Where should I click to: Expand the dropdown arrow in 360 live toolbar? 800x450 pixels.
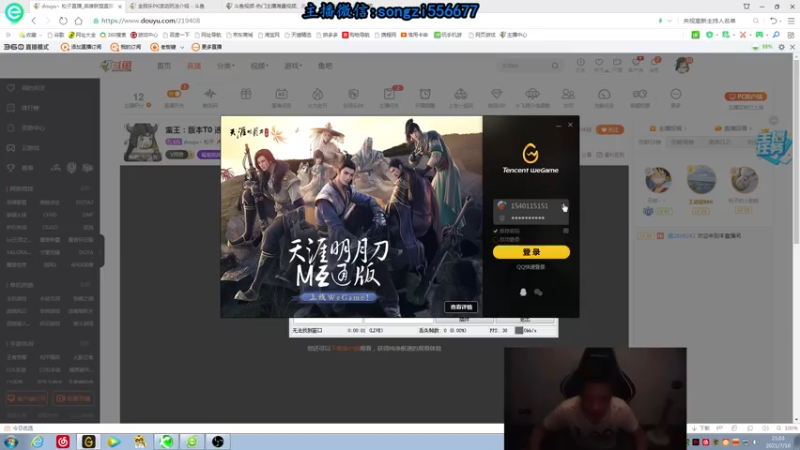(182, 47)
